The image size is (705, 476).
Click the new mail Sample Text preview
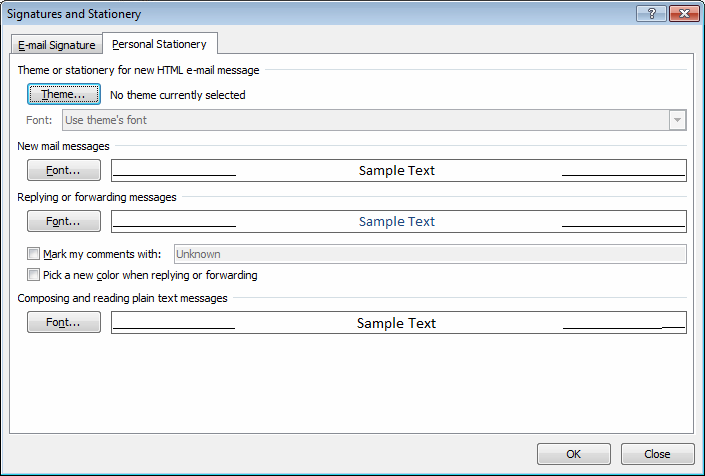click(398, 170)
